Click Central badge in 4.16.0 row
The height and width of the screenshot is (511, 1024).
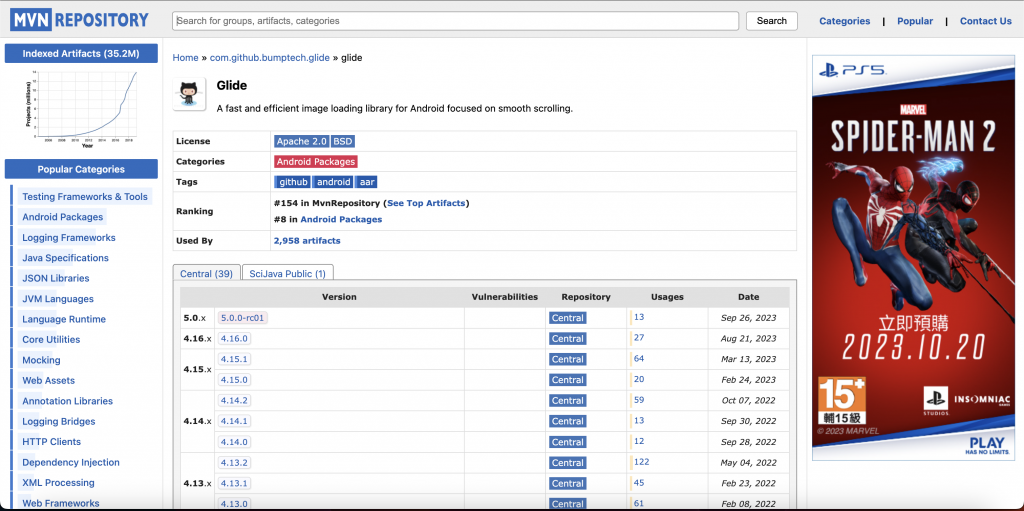(x=568, y=338)
